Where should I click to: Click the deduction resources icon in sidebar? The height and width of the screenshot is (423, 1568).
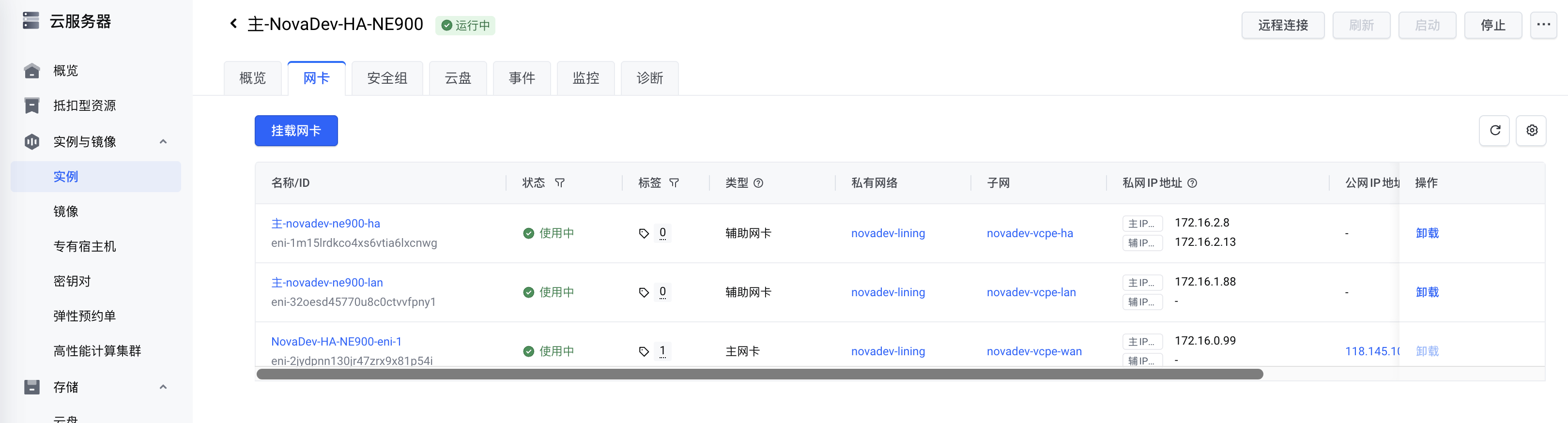(31, 106)
